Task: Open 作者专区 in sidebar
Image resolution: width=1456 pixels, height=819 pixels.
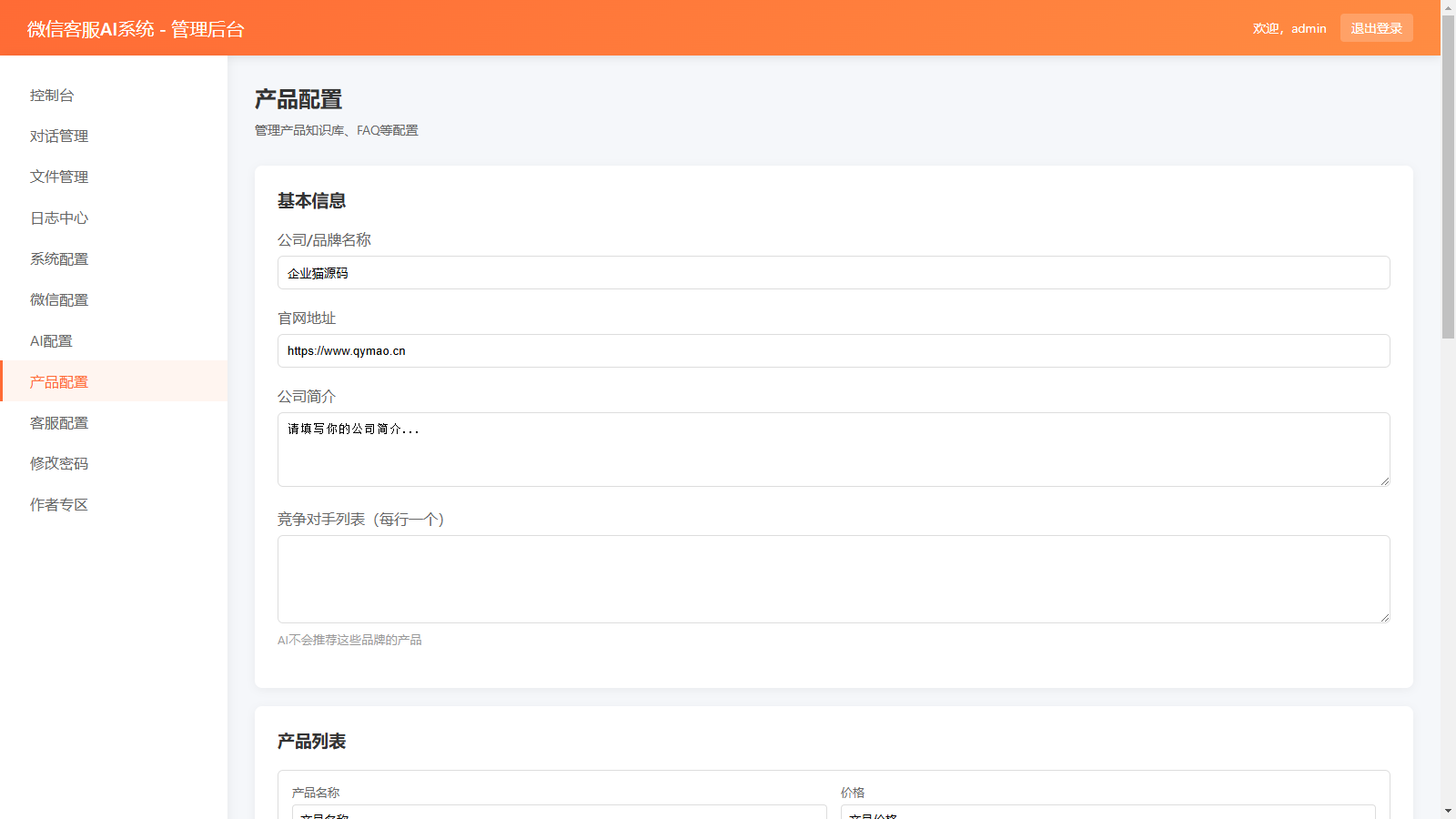Action: tap(59, 505)
